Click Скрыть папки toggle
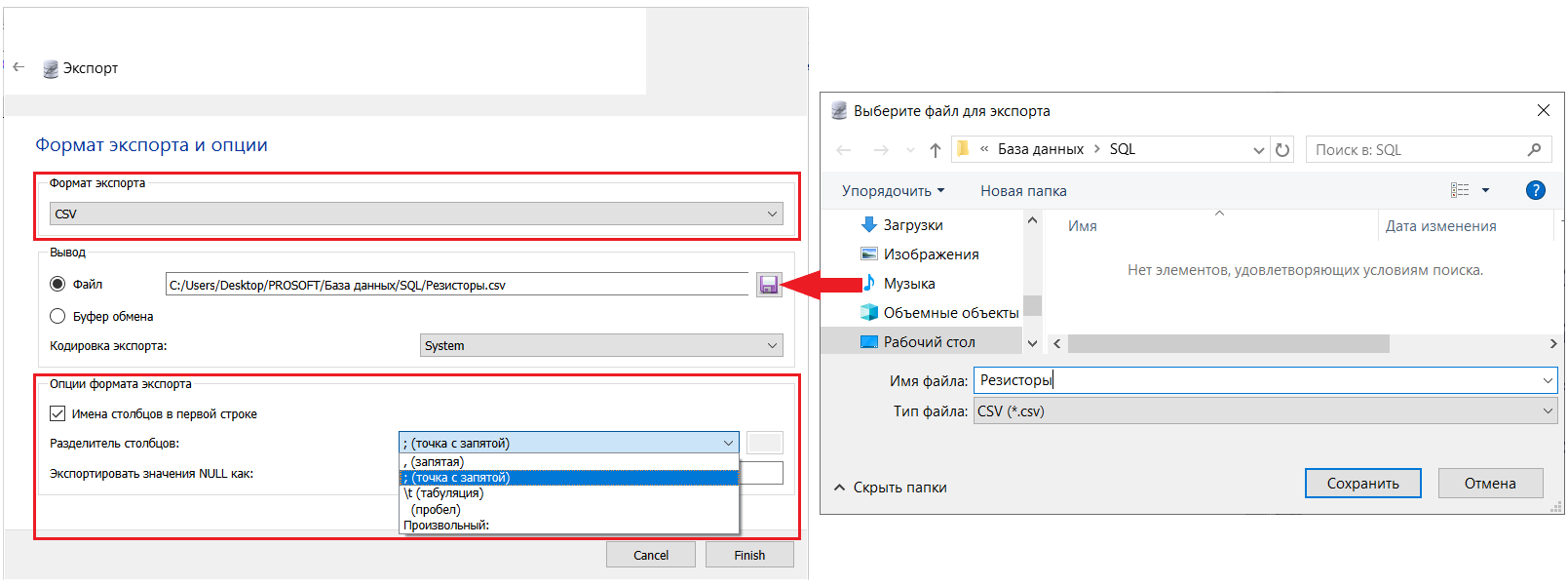The image size is (1568, 586). click(891, 488)
